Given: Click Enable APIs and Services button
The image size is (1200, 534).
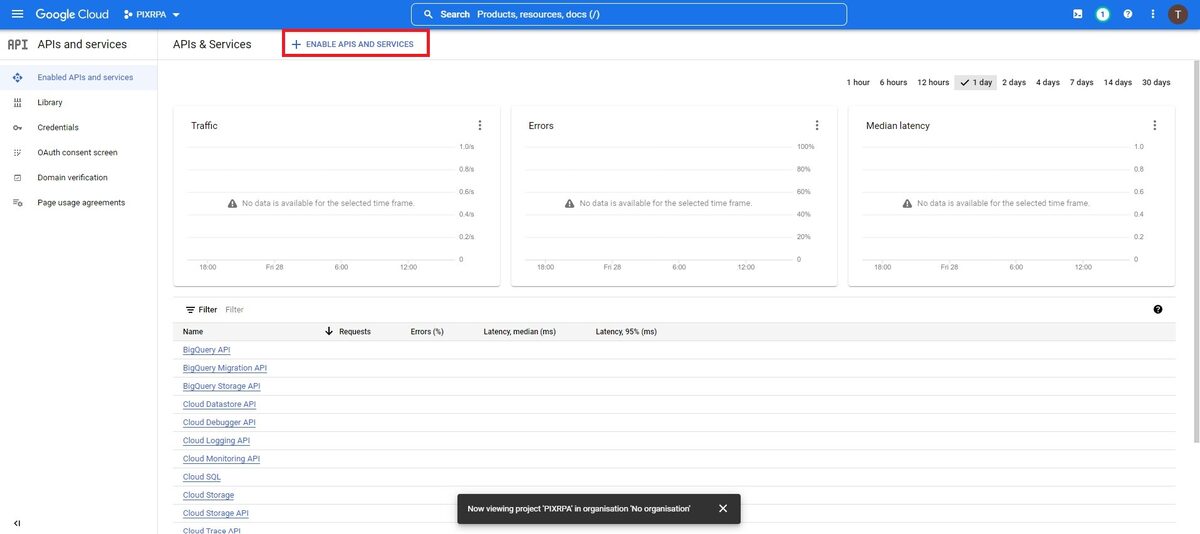Looking at the screenshot, I should click(356, 44).
